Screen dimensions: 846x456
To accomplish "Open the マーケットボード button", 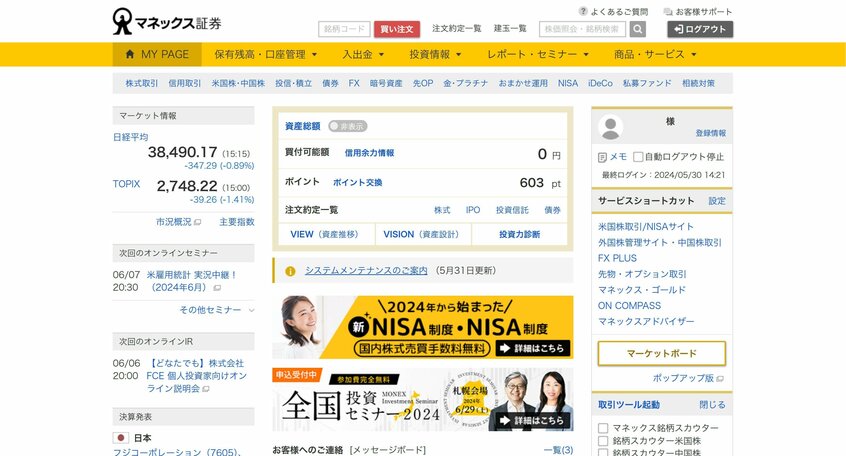I will click(661, 353).
